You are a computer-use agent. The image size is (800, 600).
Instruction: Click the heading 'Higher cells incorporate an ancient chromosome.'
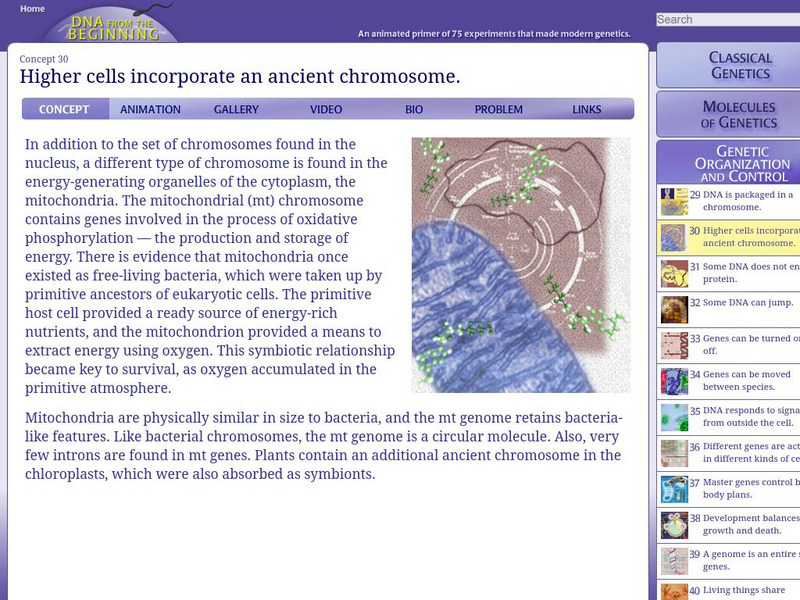coord(240,77)
